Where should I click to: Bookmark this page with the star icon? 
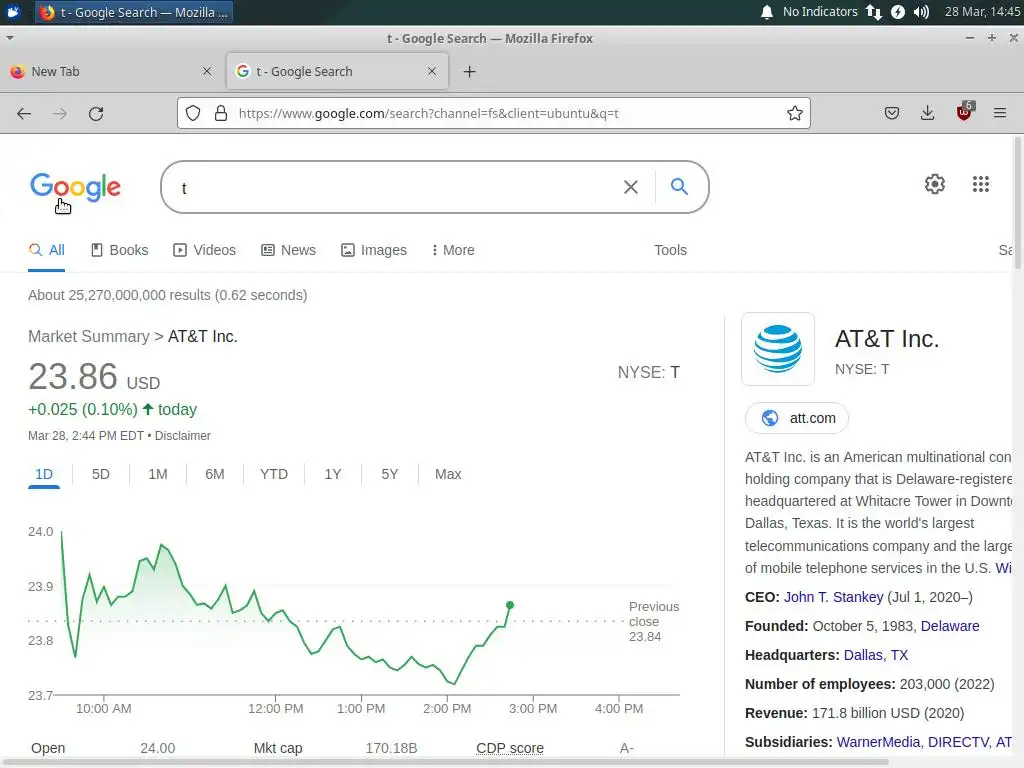(x=795, y=114)
